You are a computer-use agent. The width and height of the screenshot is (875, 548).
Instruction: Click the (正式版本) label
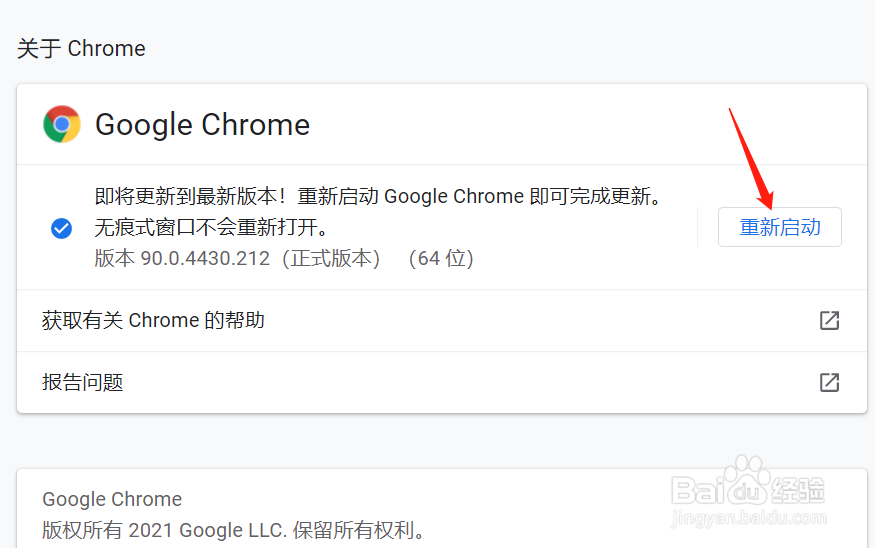tap(330, 258)
